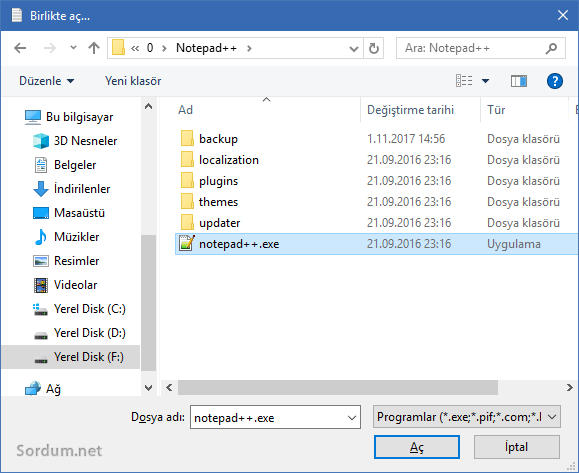The image size is (579, 473).
Task: Close the Birlikte aç dialog
Action: click(563, 15)
